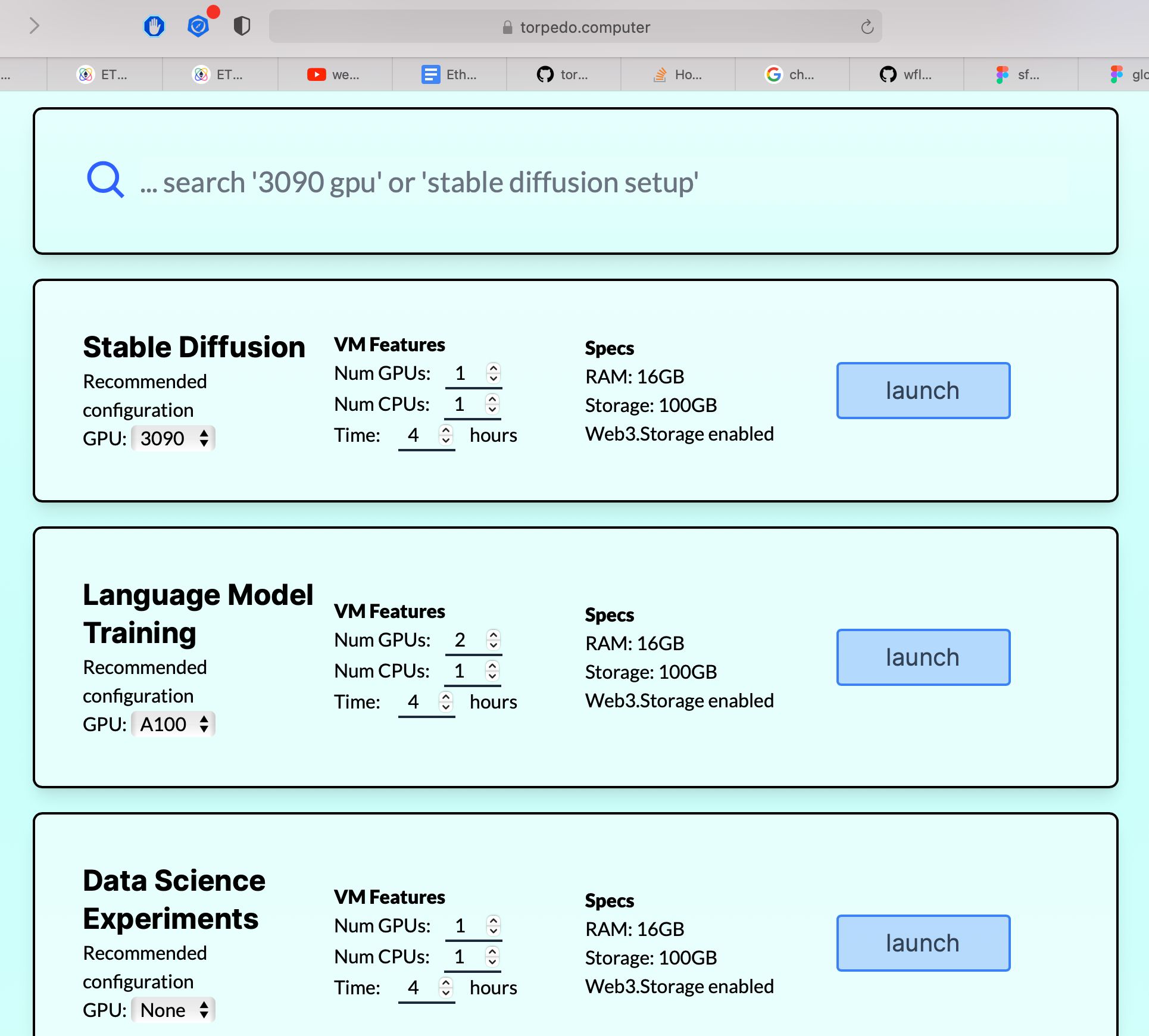Image resolution: width=1149 pixels, height=1036 pixels.
Task: Switch to the second ET... tab
Action: click(x=220, y=74)
